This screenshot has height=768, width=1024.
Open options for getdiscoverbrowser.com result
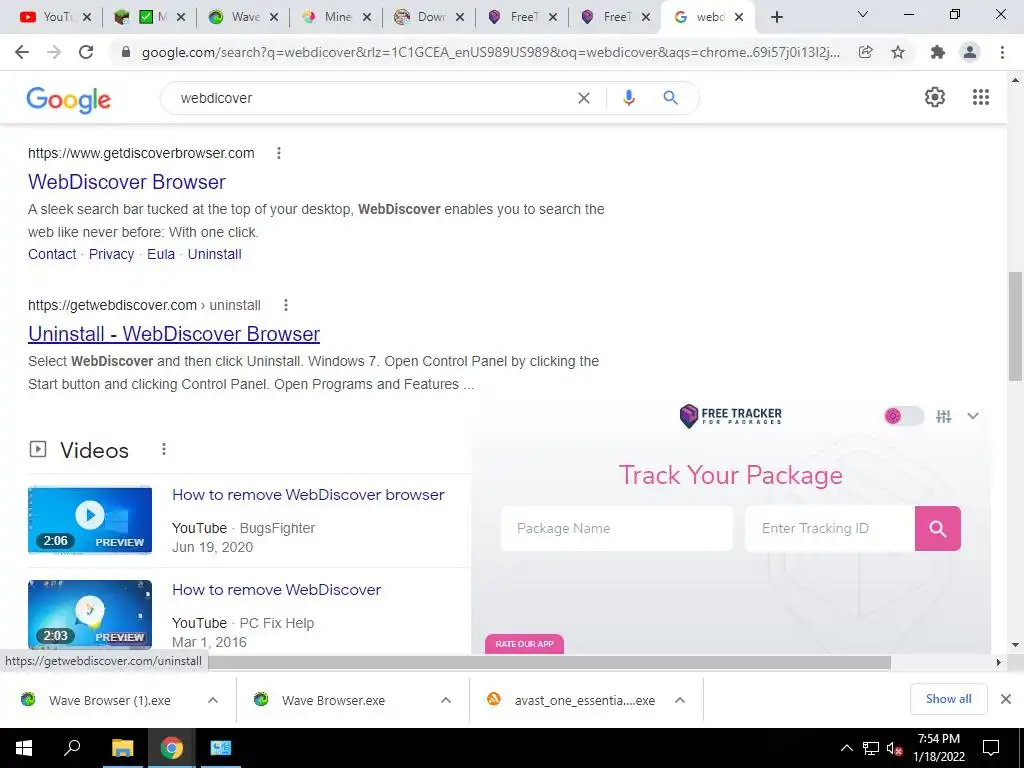pyautogui.click(x=279, y=153)
